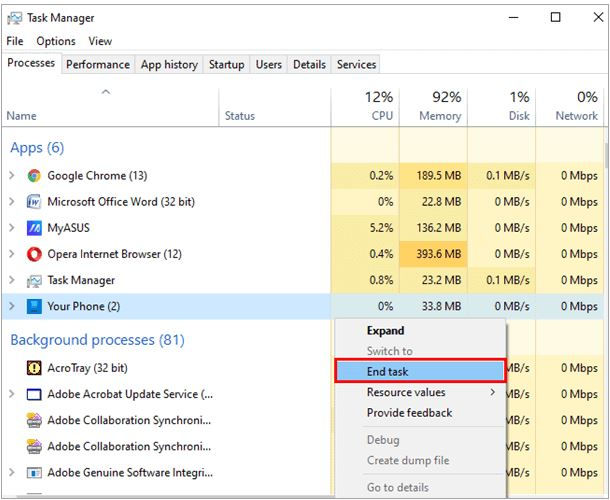Click the Opera Internet Browser icon
Image resolution: width=610 pixels, height=500 pixels.
(34, 254)
